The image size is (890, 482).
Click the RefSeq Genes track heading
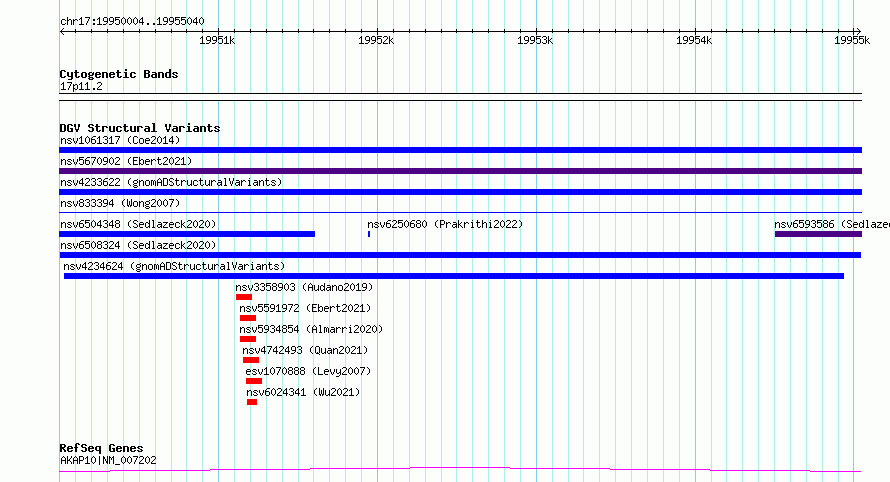[101, 448]
